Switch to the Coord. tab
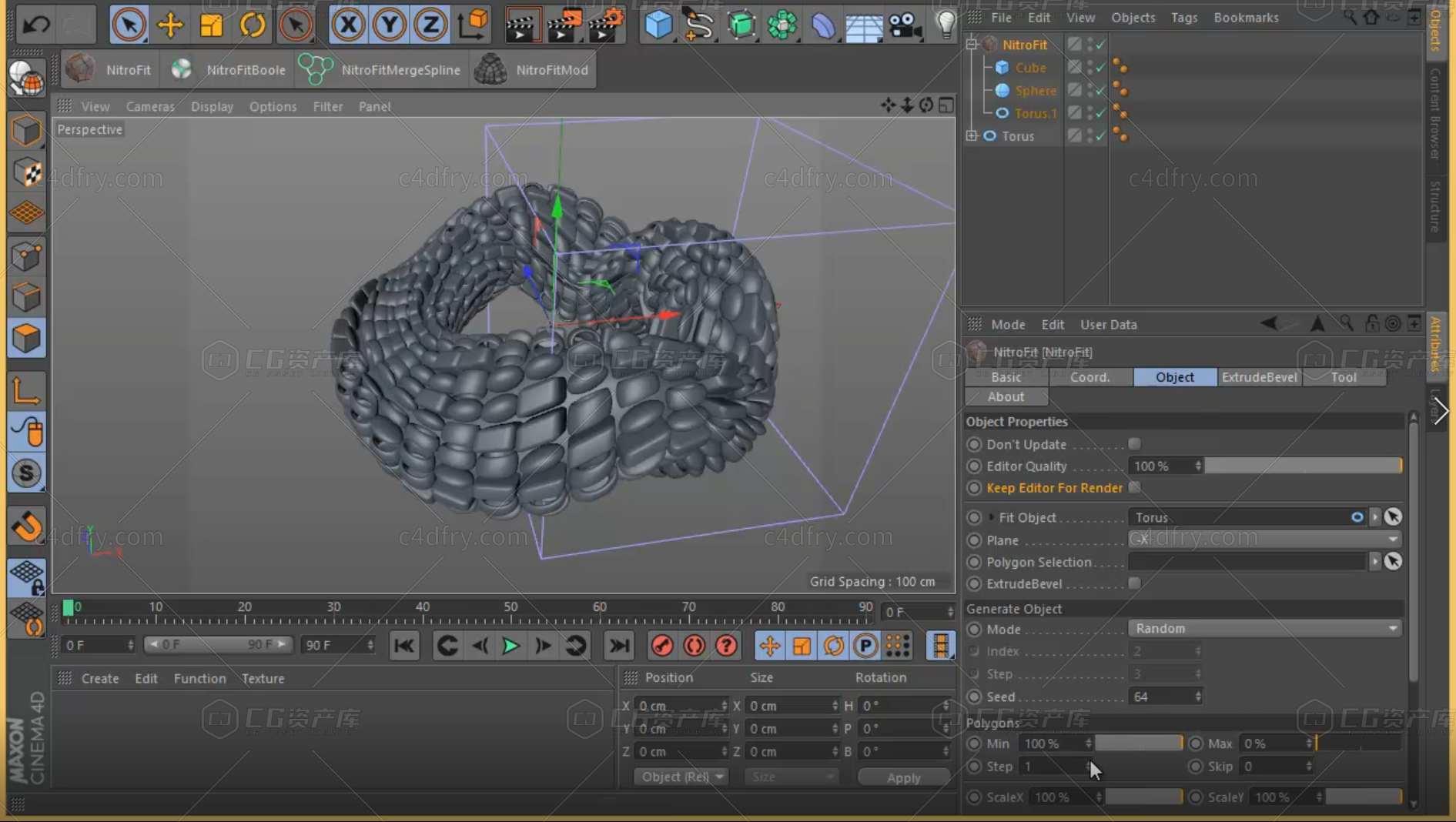The height and width of the screenshot is (822, 1456). pyautogui.click(x=1089, y=376)
